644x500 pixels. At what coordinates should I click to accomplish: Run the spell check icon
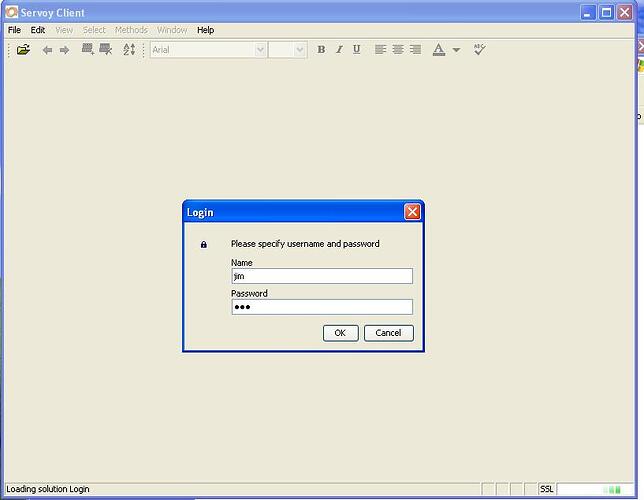tap(479, 49)
